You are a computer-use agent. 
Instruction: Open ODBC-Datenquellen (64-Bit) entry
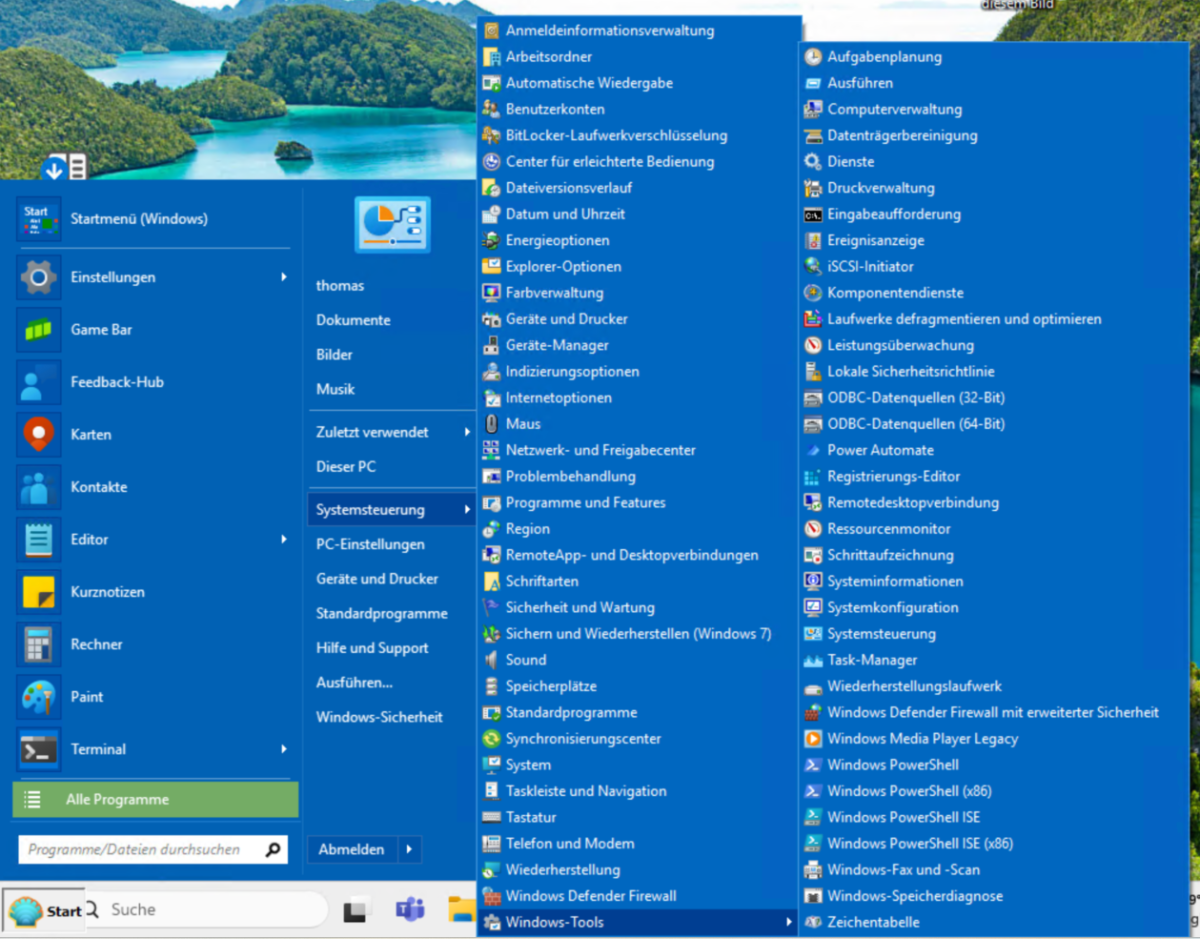click(x=916, y=424)
